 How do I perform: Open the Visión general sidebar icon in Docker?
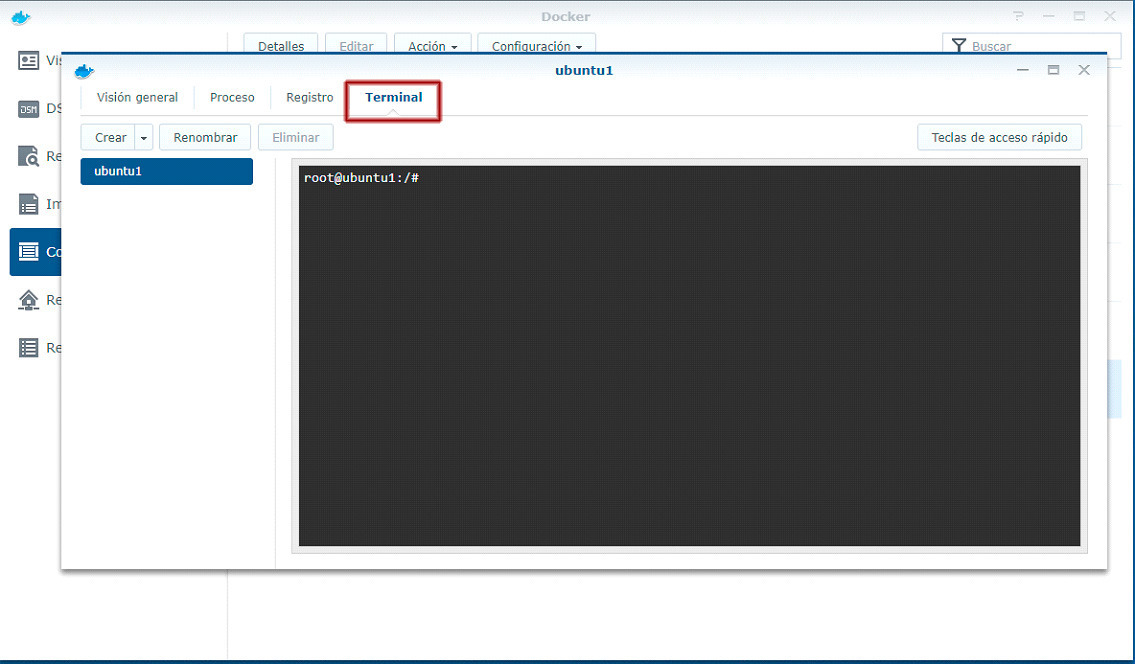click(28, 61)
